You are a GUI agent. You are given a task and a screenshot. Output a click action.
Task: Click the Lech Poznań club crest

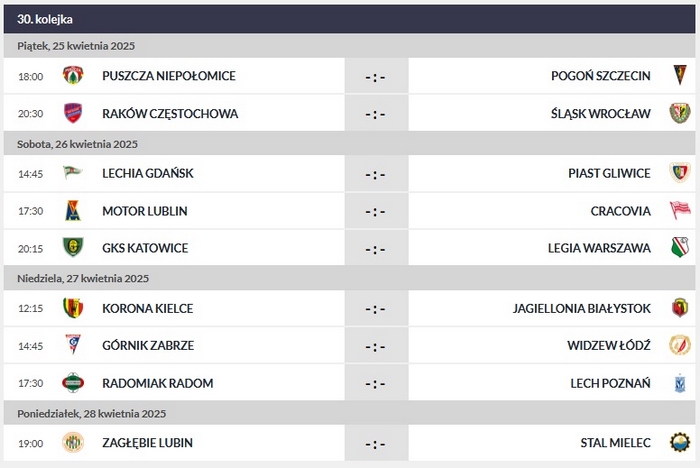point(679,383)
